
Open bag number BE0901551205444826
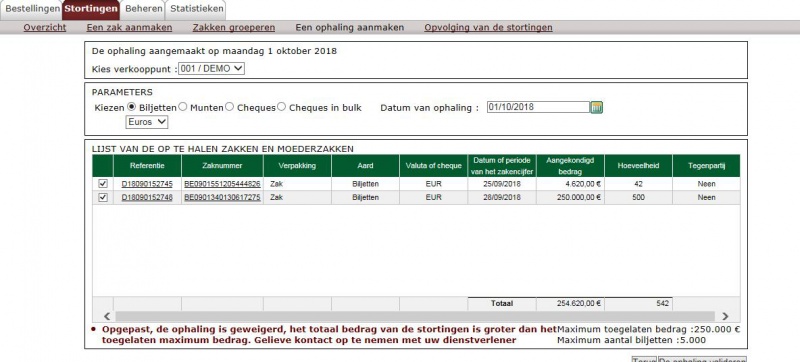pos(222,184)
